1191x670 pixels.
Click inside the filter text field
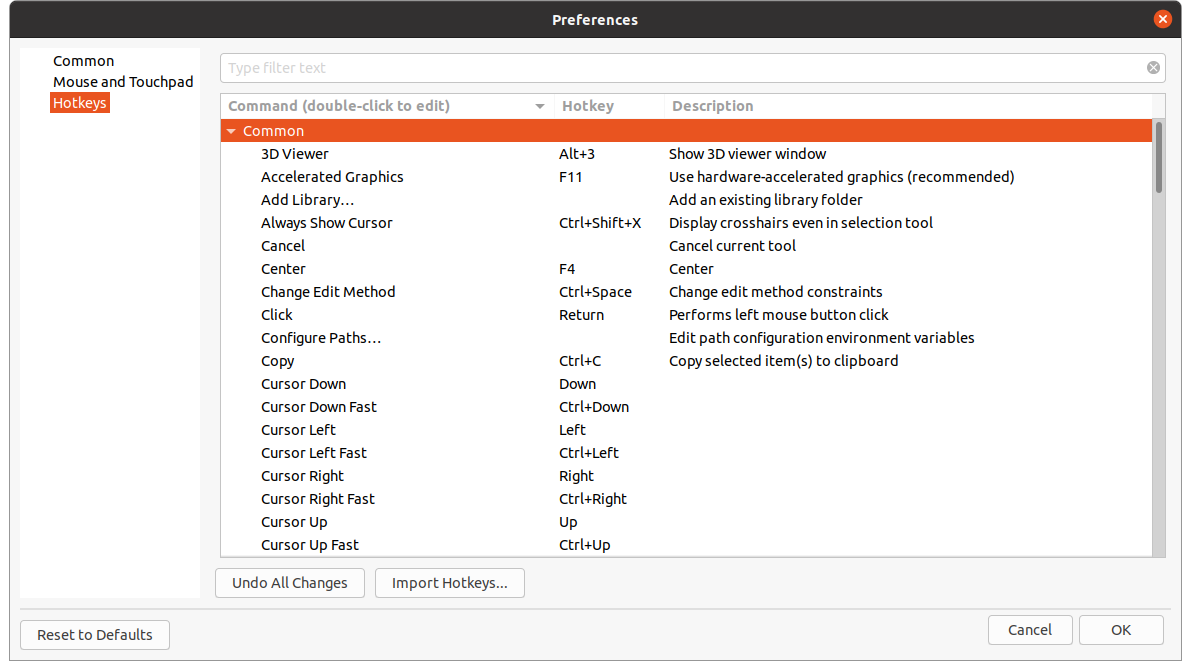tap(600, 67)
